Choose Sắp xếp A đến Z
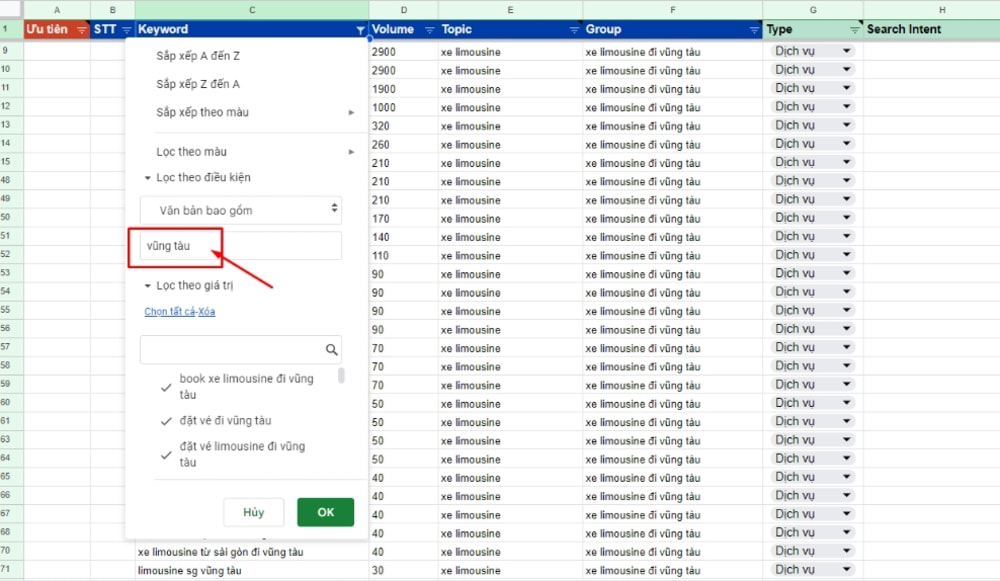Viewport: 1000px width, 581px height. coord(198,56)
